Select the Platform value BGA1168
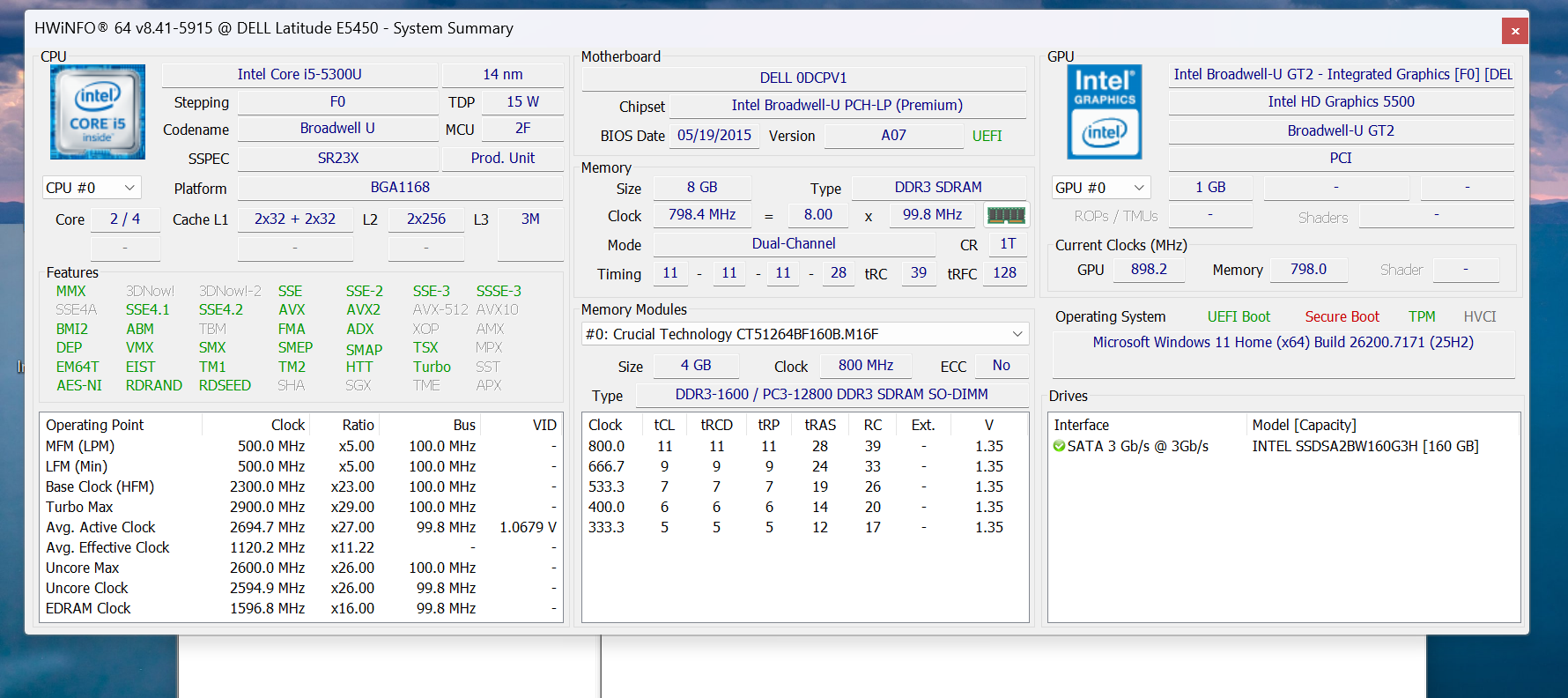This screenshot has width=1568, height=698. point(400,188)
